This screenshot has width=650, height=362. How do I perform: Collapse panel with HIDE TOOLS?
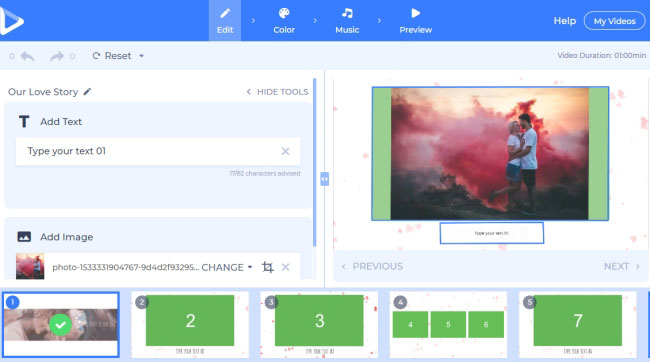277,92
